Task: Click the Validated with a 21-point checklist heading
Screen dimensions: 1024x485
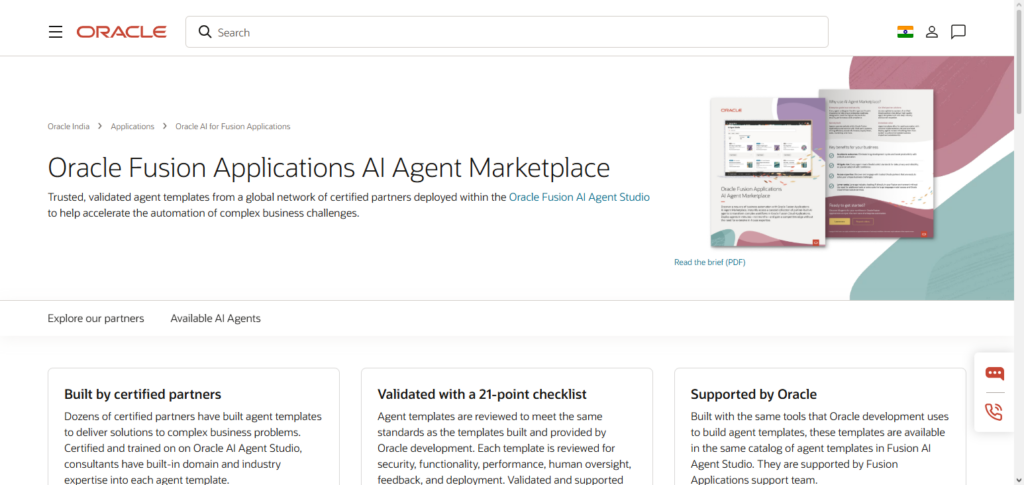Action: [482, 394]
